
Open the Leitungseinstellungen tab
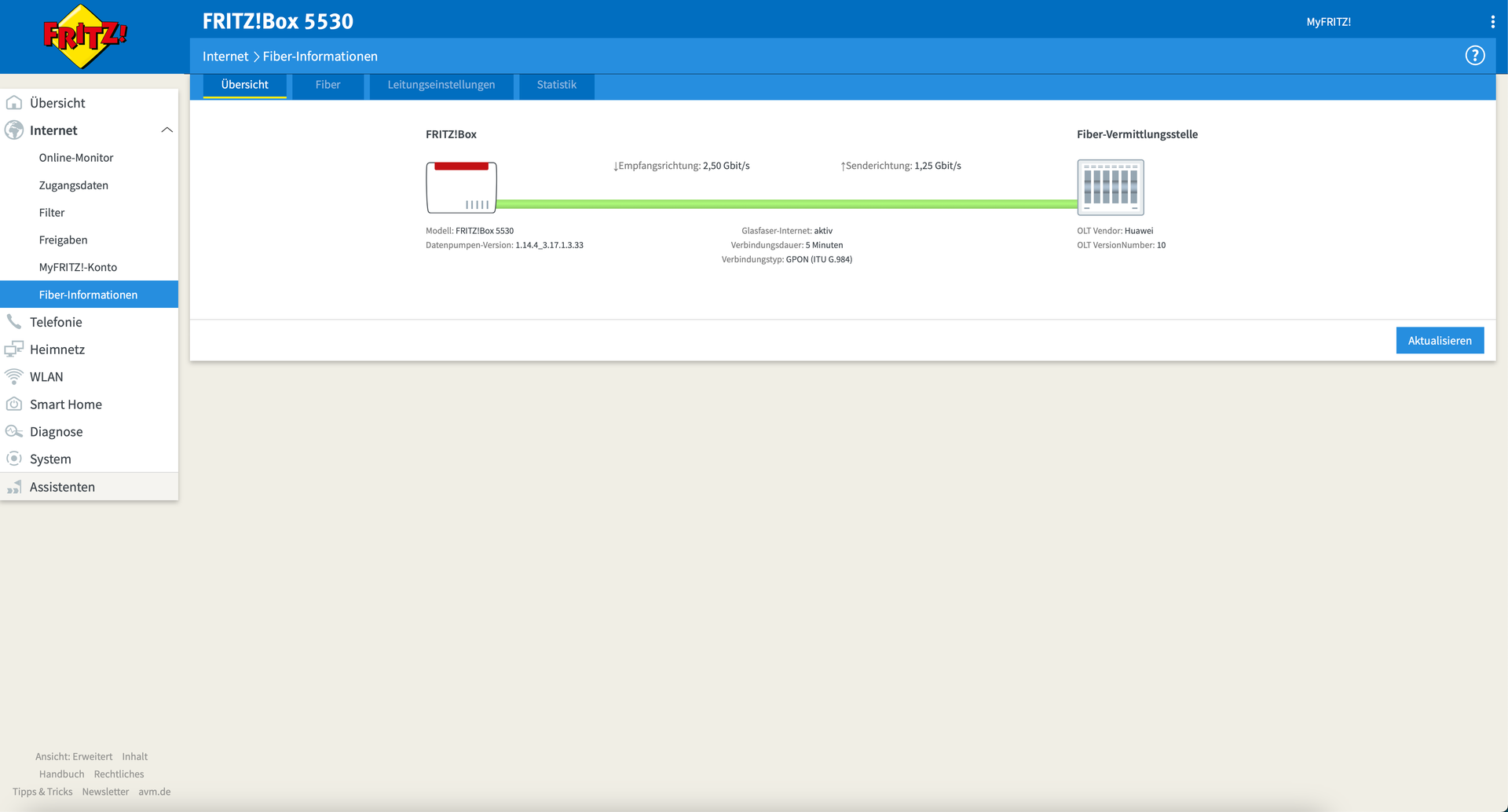tap(441, 85)
